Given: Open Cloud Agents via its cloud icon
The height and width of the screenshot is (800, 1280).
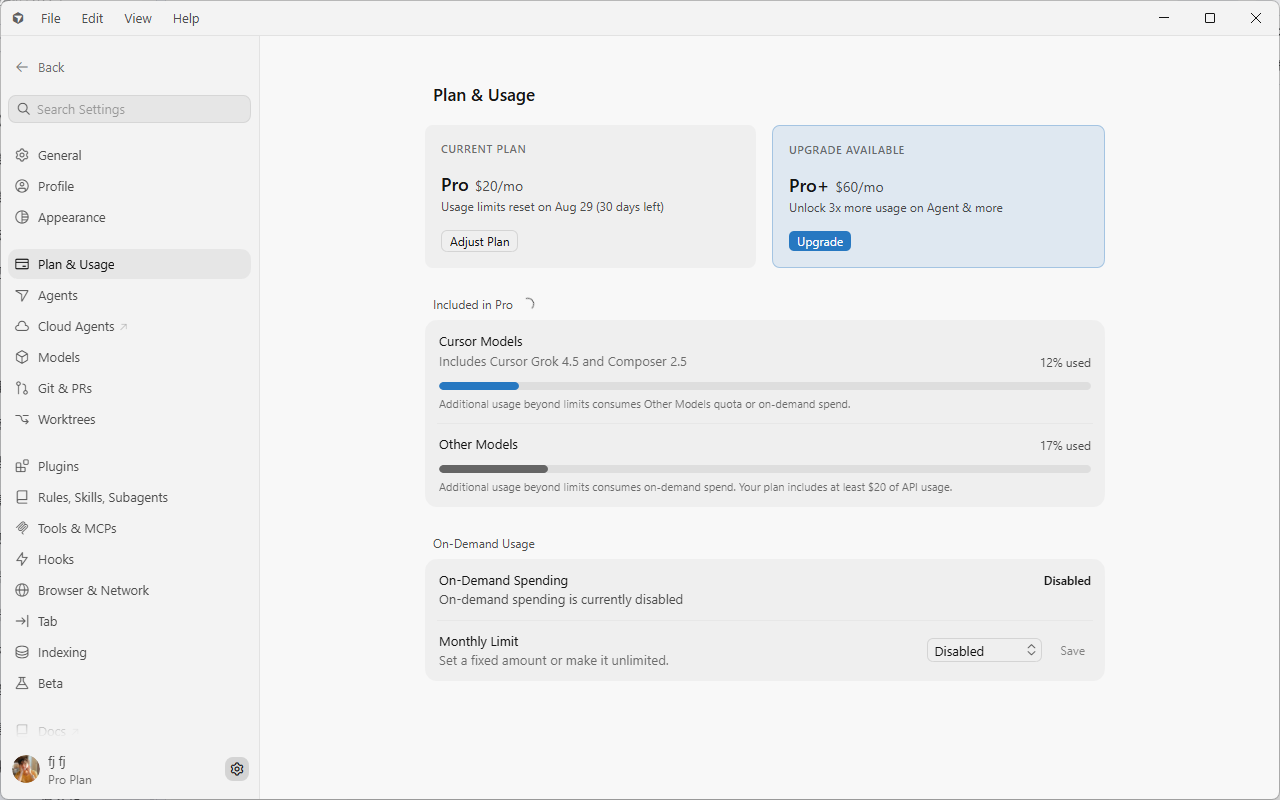Looking at the screenshot, I should [22, 326].
